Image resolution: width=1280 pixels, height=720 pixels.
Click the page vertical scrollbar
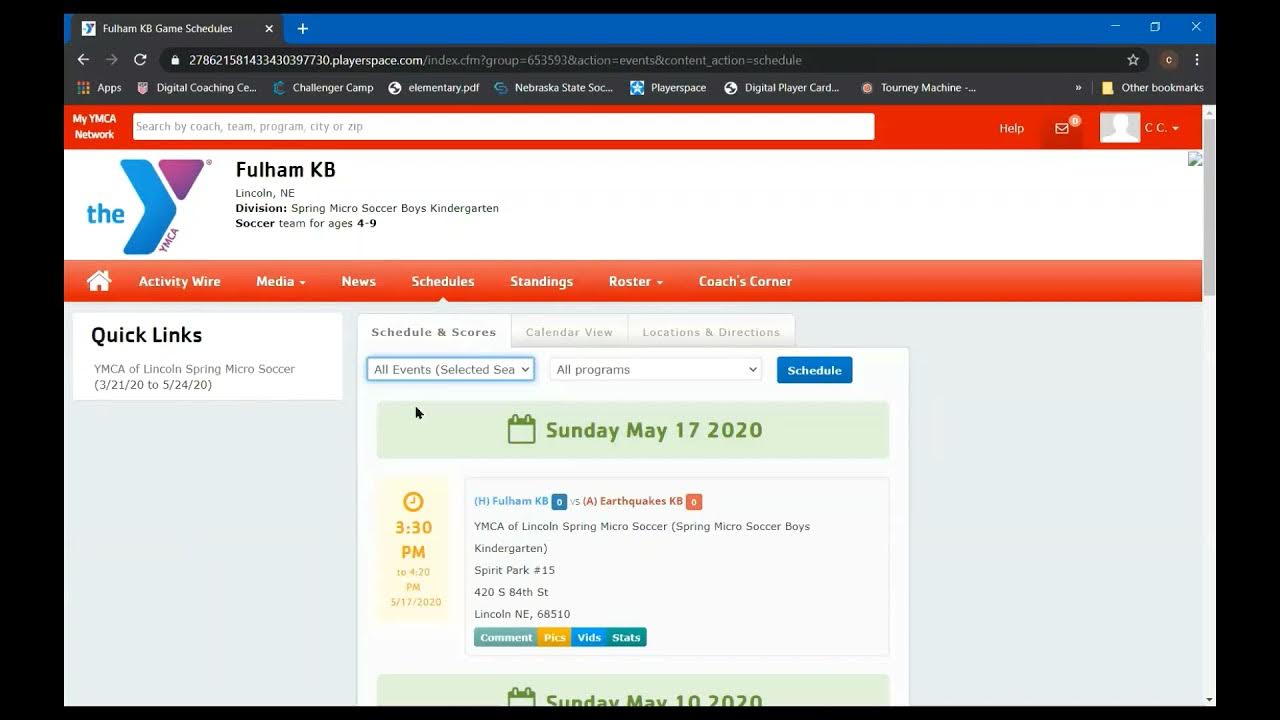pos(1209,205)
